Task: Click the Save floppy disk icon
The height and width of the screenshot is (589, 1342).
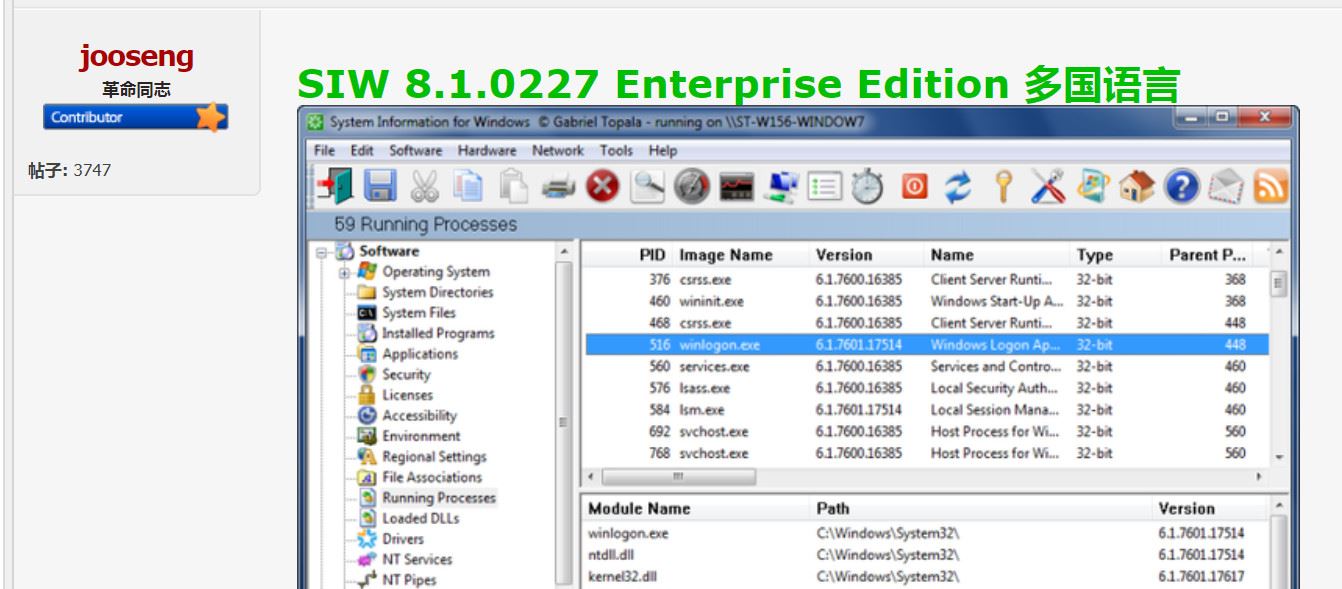Action: (380, 186)
